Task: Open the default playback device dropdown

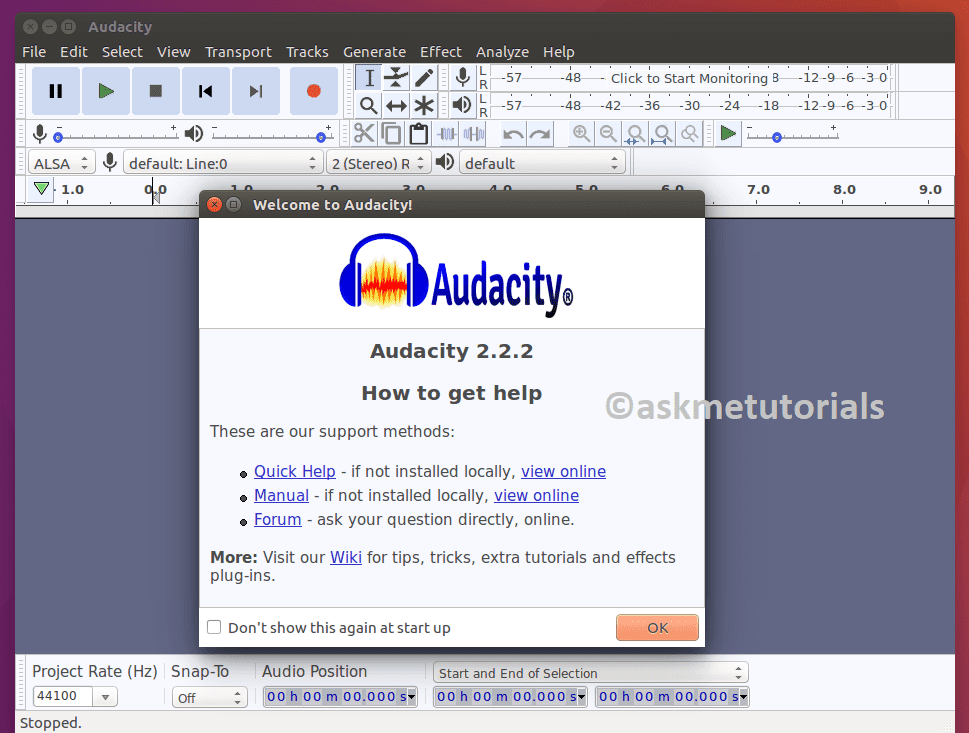Action: click(x=542, y=163)
